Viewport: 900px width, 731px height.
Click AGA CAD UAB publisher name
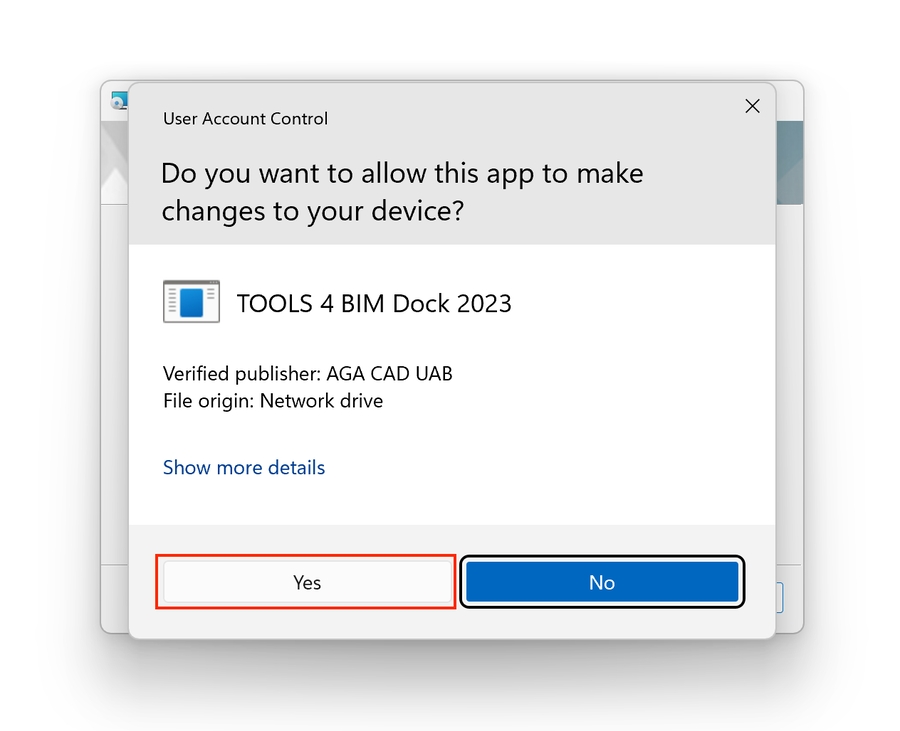pos(389,374)
